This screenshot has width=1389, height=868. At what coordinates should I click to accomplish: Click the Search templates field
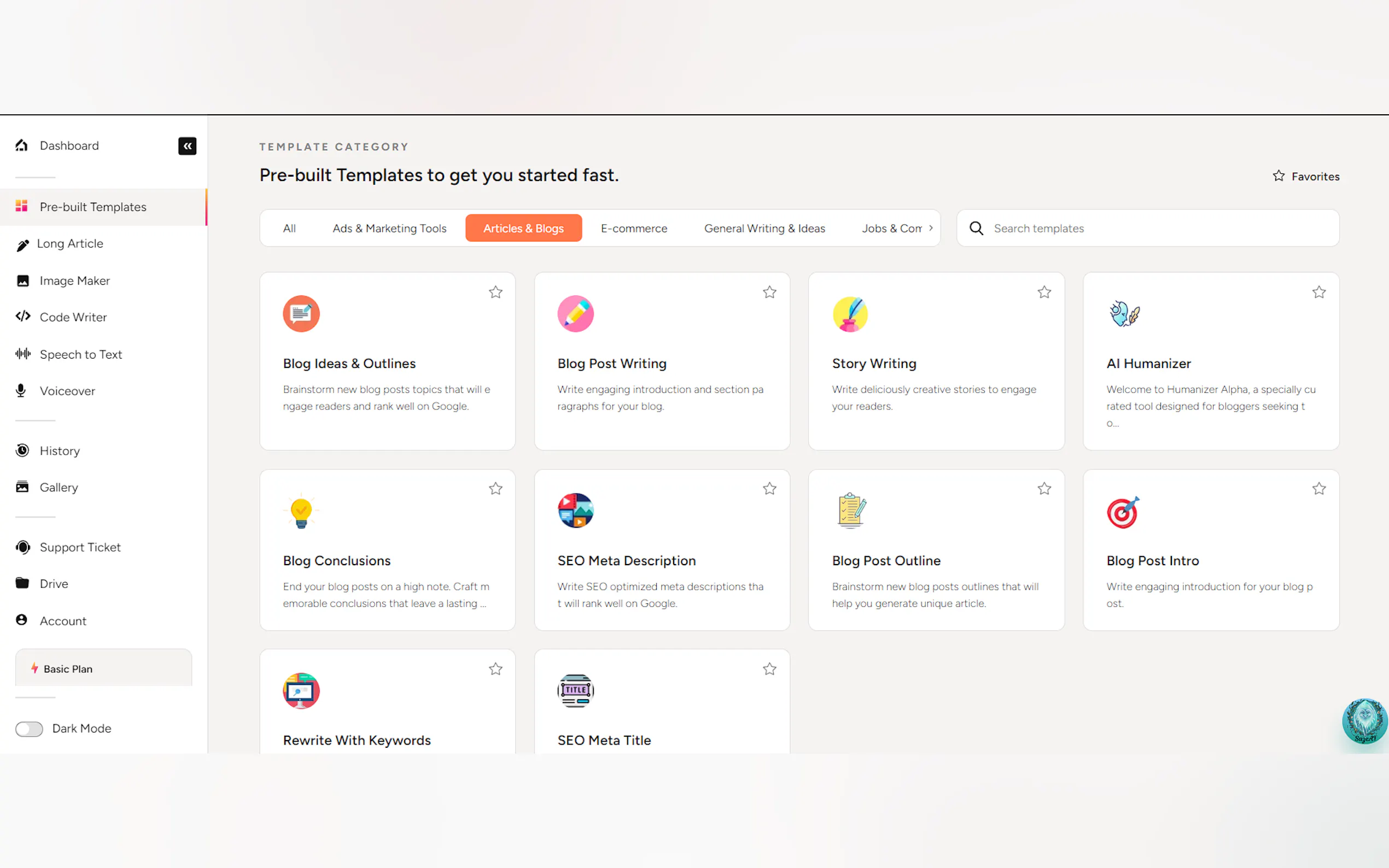1154,228
